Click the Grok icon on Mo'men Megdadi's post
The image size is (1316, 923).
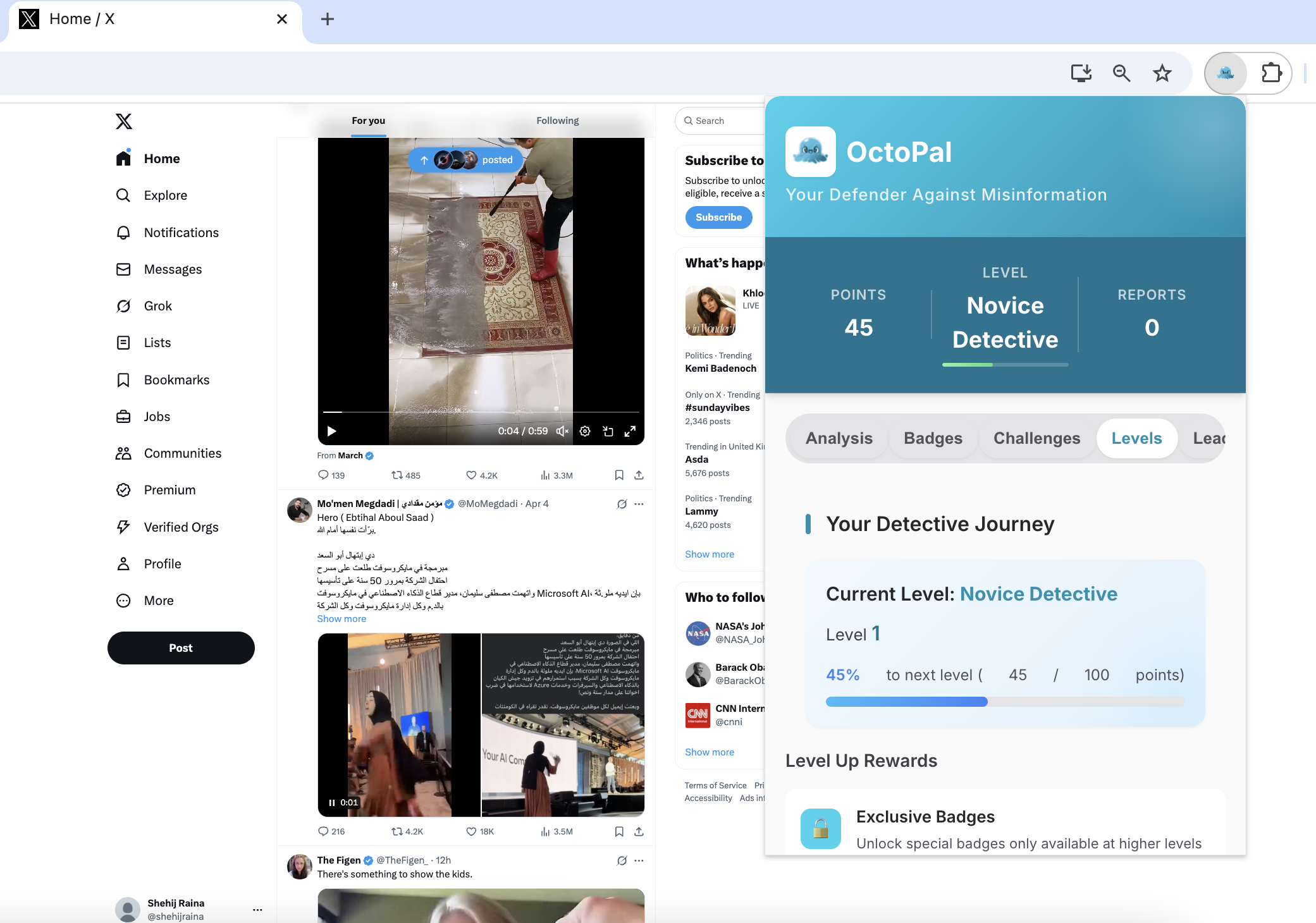[622, 504]
